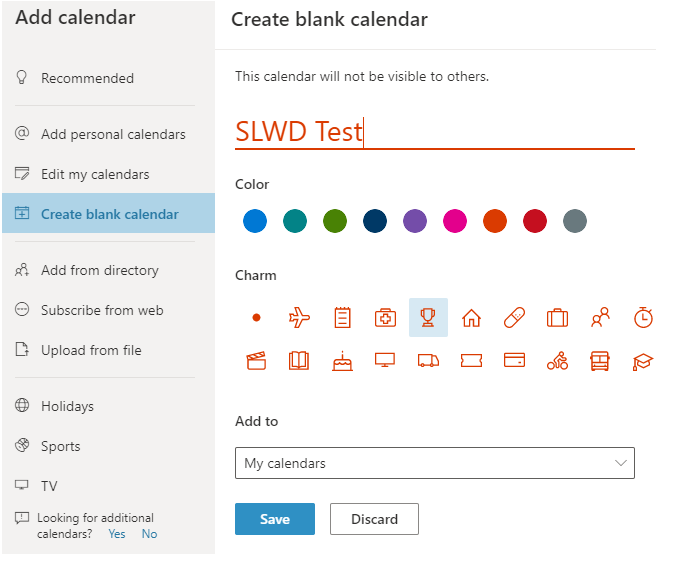Select the first aid kit charm
The height and width of the screenshot is (563, 673).
click(x=385, y=318)
